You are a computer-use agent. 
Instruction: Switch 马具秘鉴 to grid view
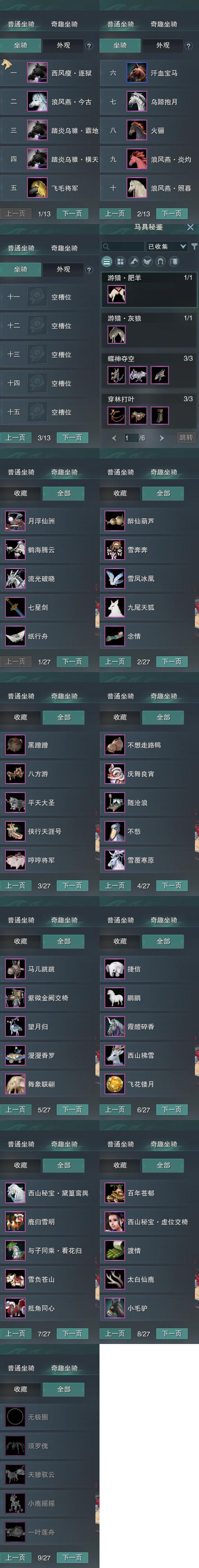coord(120,261)
